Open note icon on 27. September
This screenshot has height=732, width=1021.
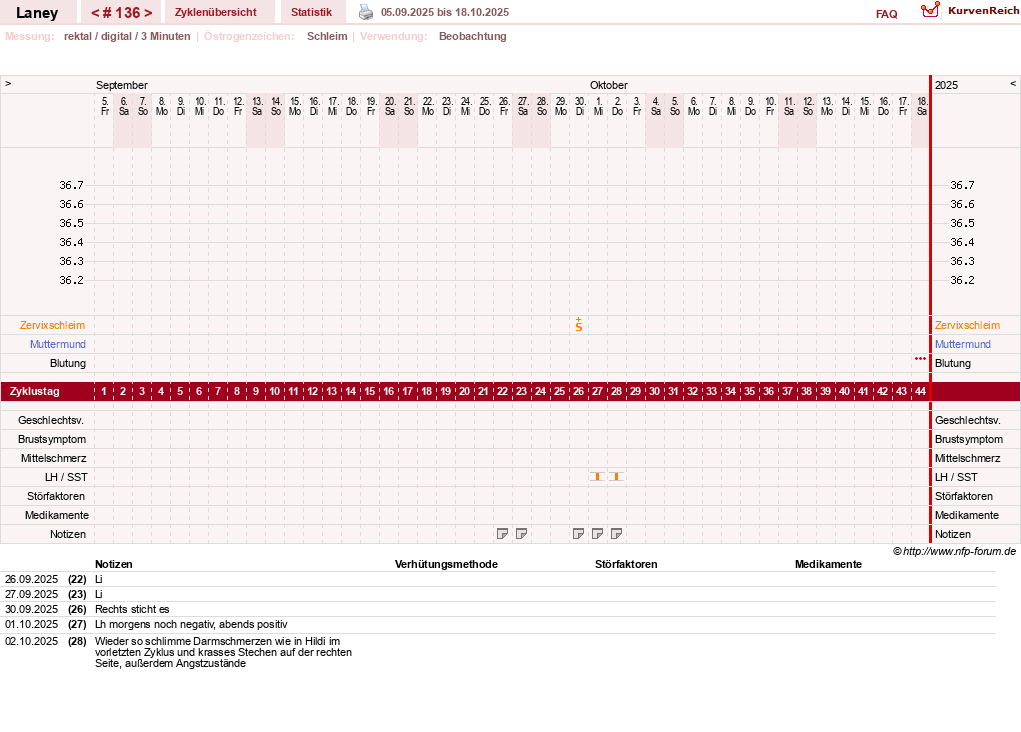(521, 534)
